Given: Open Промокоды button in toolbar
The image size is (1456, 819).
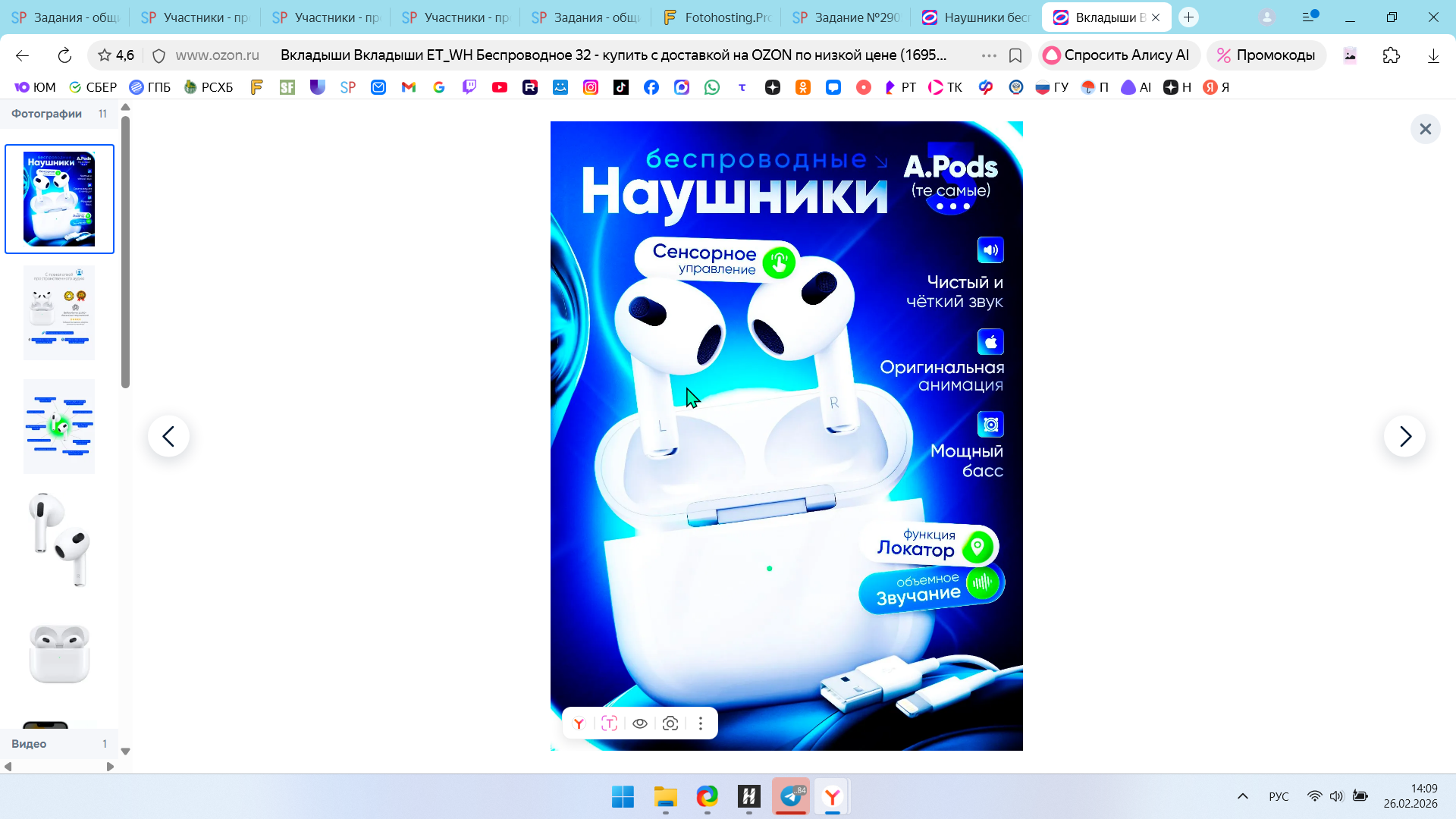Looking at the screenshot, I should 1266,55.
